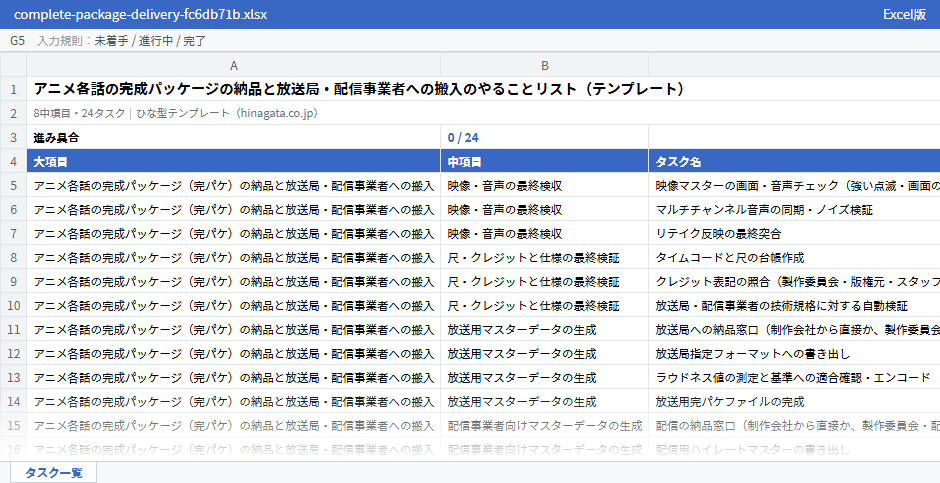Select column A header
The height and width of the screenshot is (483, 940).
pyautogui.click(x=234, y=65)
